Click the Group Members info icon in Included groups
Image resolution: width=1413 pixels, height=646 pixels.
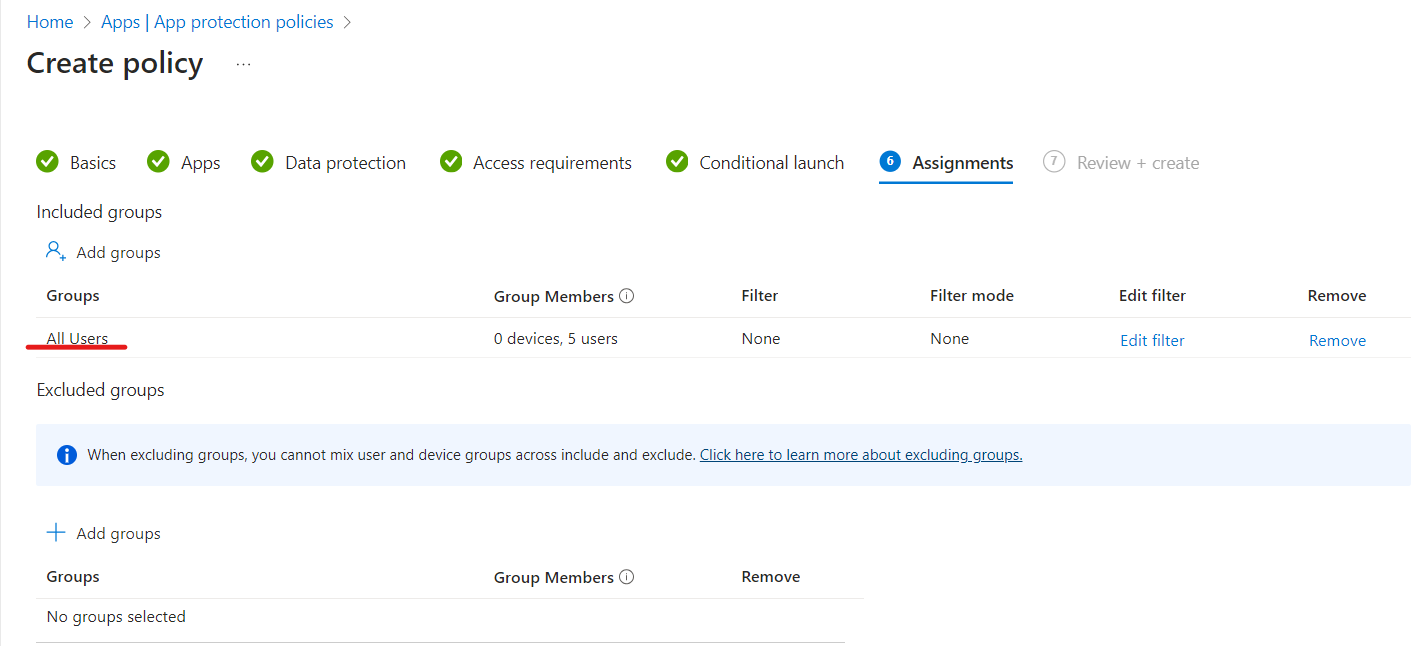tap(626, 295)
